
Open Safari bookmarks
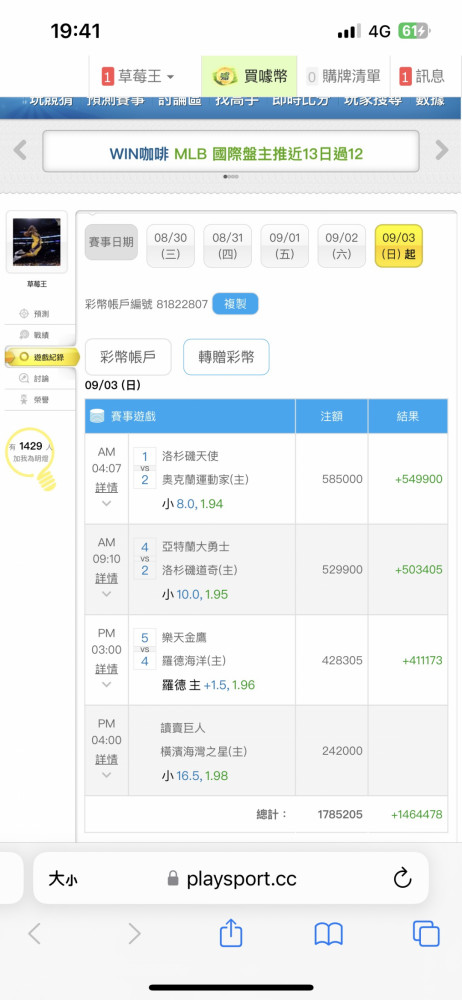point(329,934)
